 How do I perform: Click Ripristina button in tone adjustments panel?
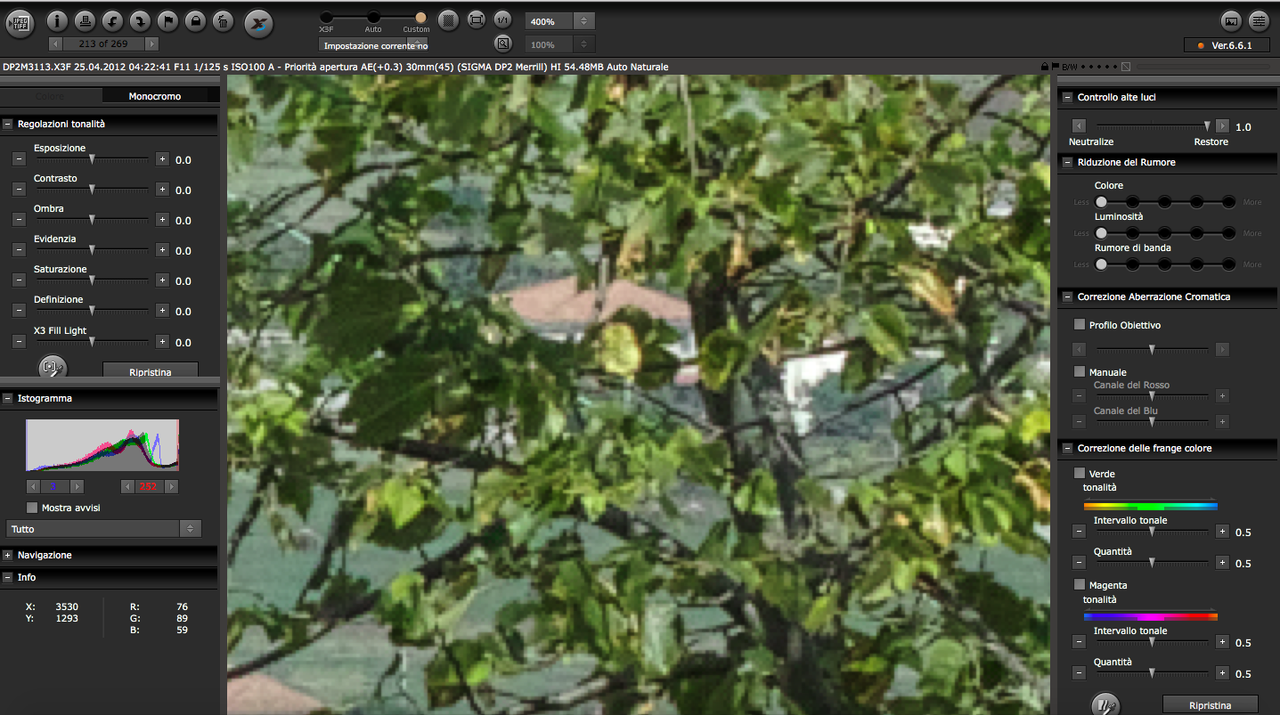150,371
